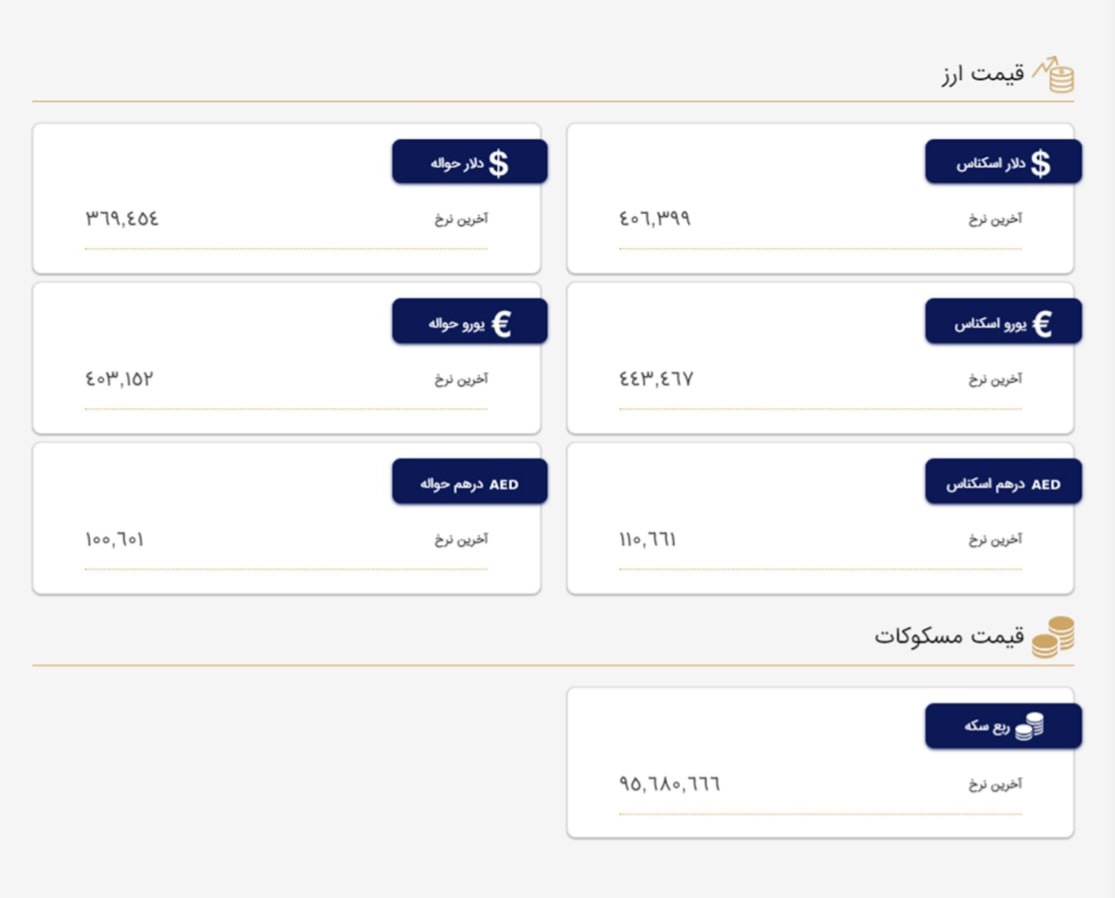Click the quarter coin price ٩٥,٦٨٠,٦٦٦
This screenshot has width=1115, height=898.
click(669, 784)
